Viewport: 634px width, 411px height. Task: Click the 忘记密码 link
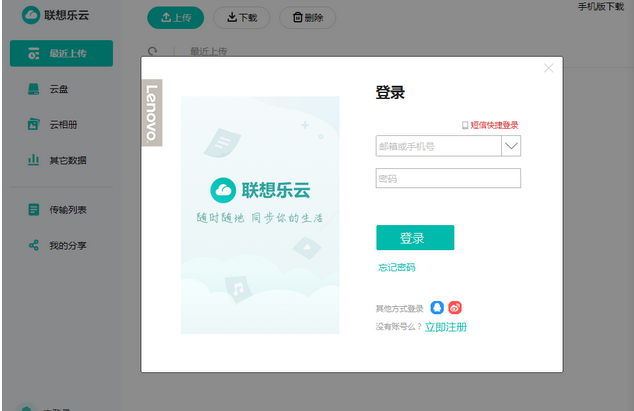pos(397,267)
